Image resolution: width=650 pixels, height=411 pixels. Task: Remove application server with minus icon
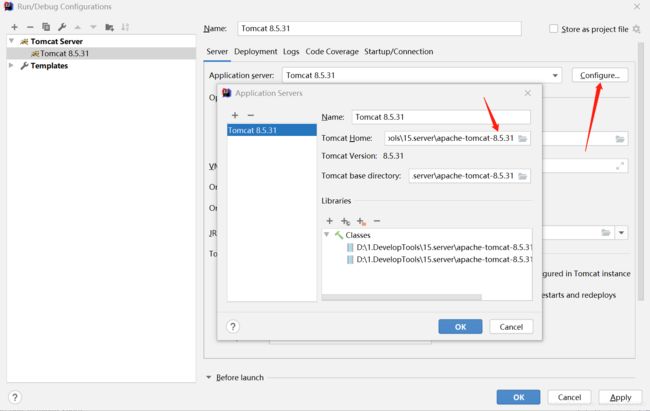pyautogui.click(x=250, y=115)
